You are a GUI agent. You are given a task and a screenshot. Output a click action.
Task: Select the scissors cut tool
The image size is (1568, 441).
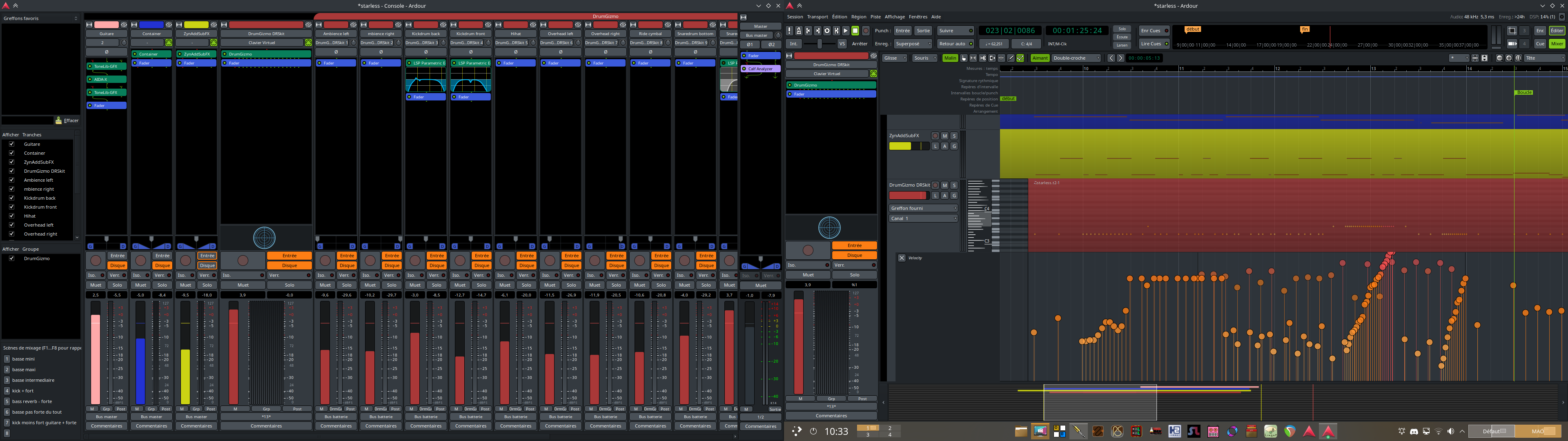click(x=982, y=58)
